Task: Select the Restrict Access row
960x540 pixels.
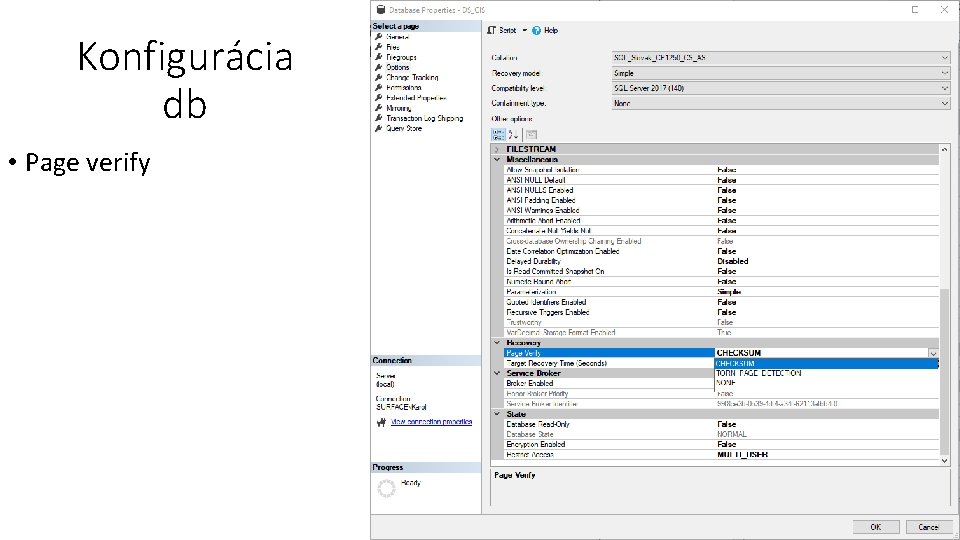Action: point(721,455)
